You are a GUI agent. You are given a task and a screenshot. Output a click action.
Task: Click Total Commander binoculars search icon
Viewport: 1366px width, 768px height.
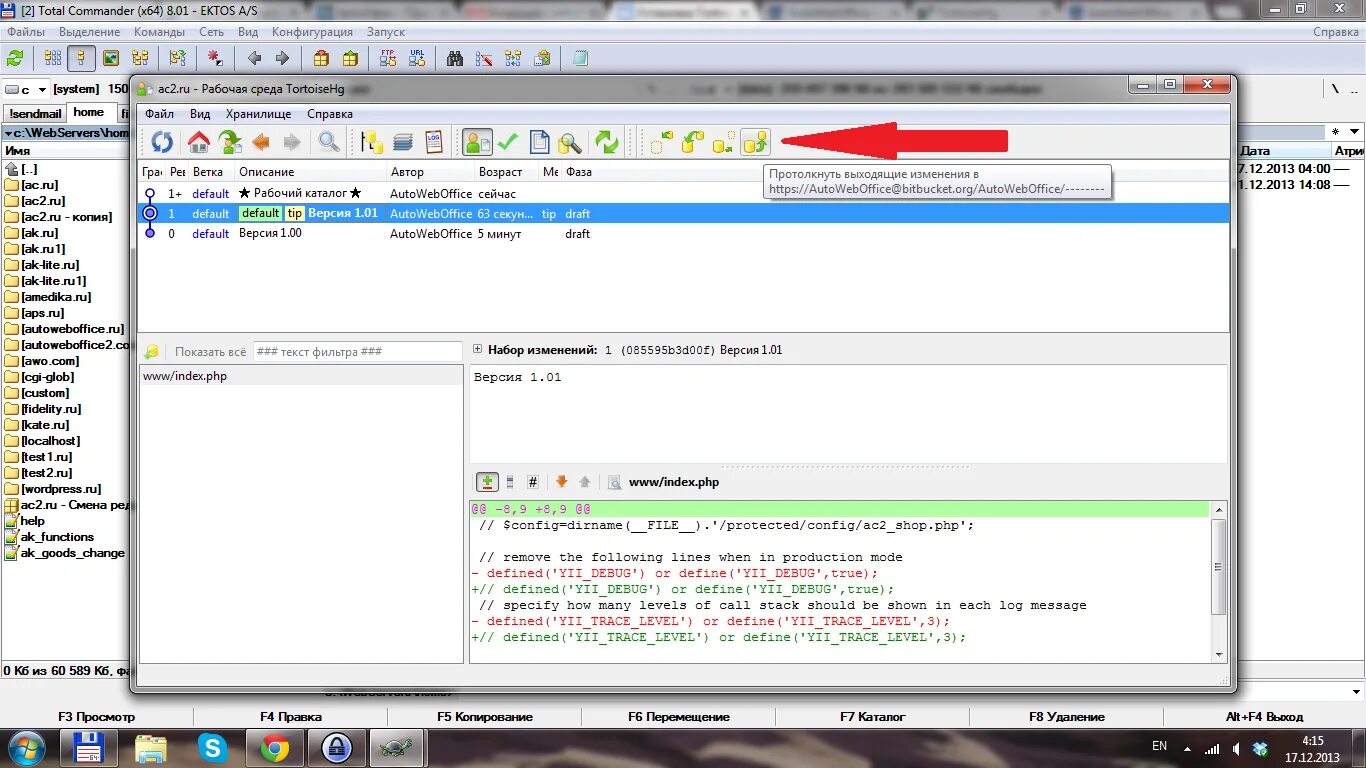(455, 58)
